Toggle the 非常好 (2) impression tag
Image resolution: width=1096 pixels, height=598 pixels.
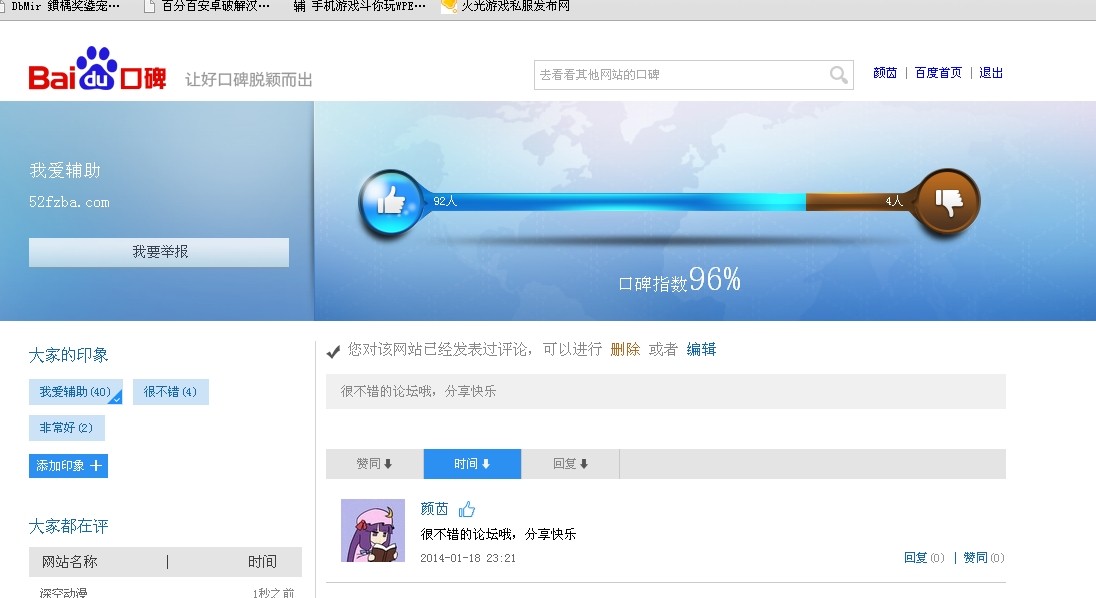66,428
